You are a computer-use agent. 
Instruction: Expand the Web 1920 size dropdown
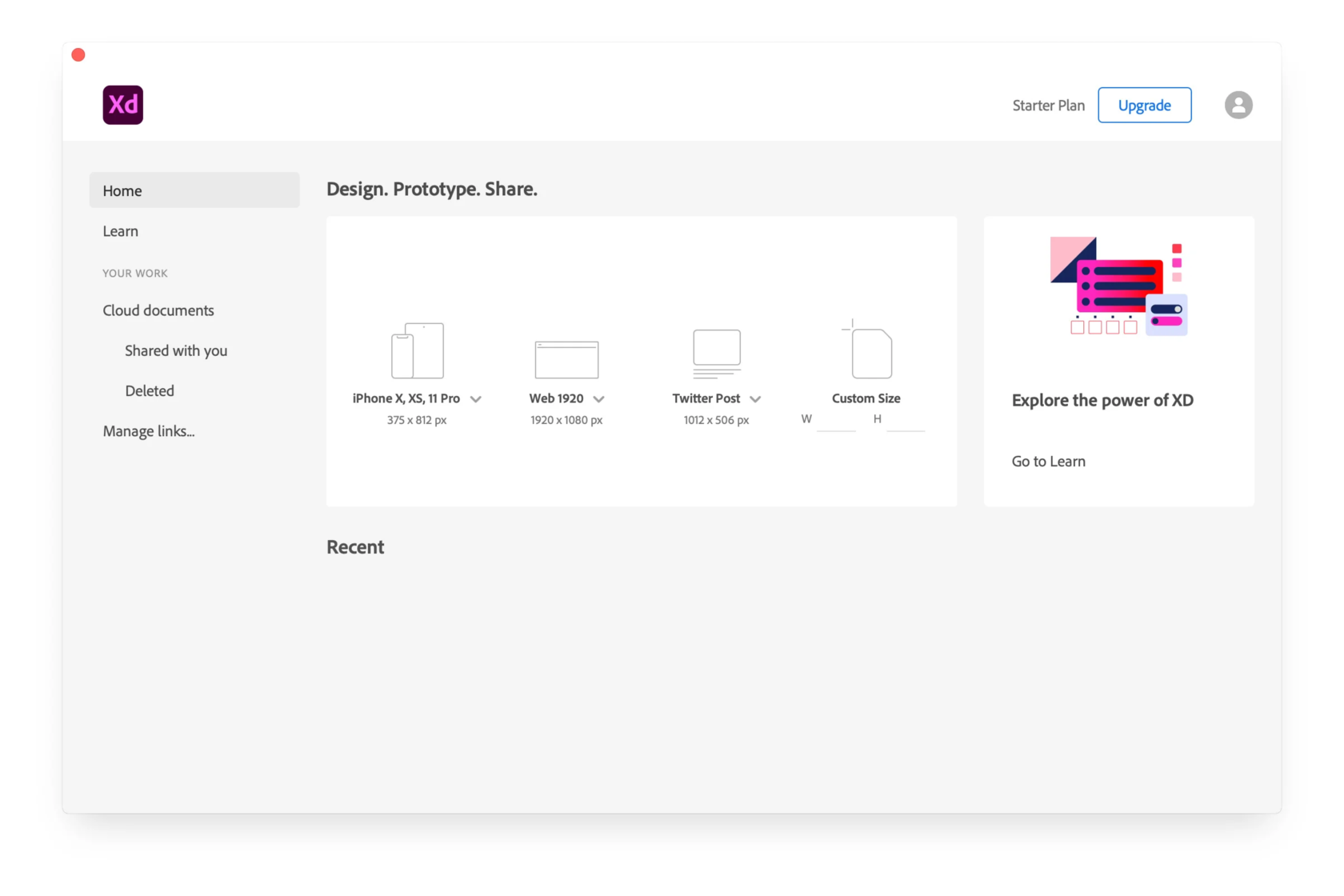click(598, 398)
